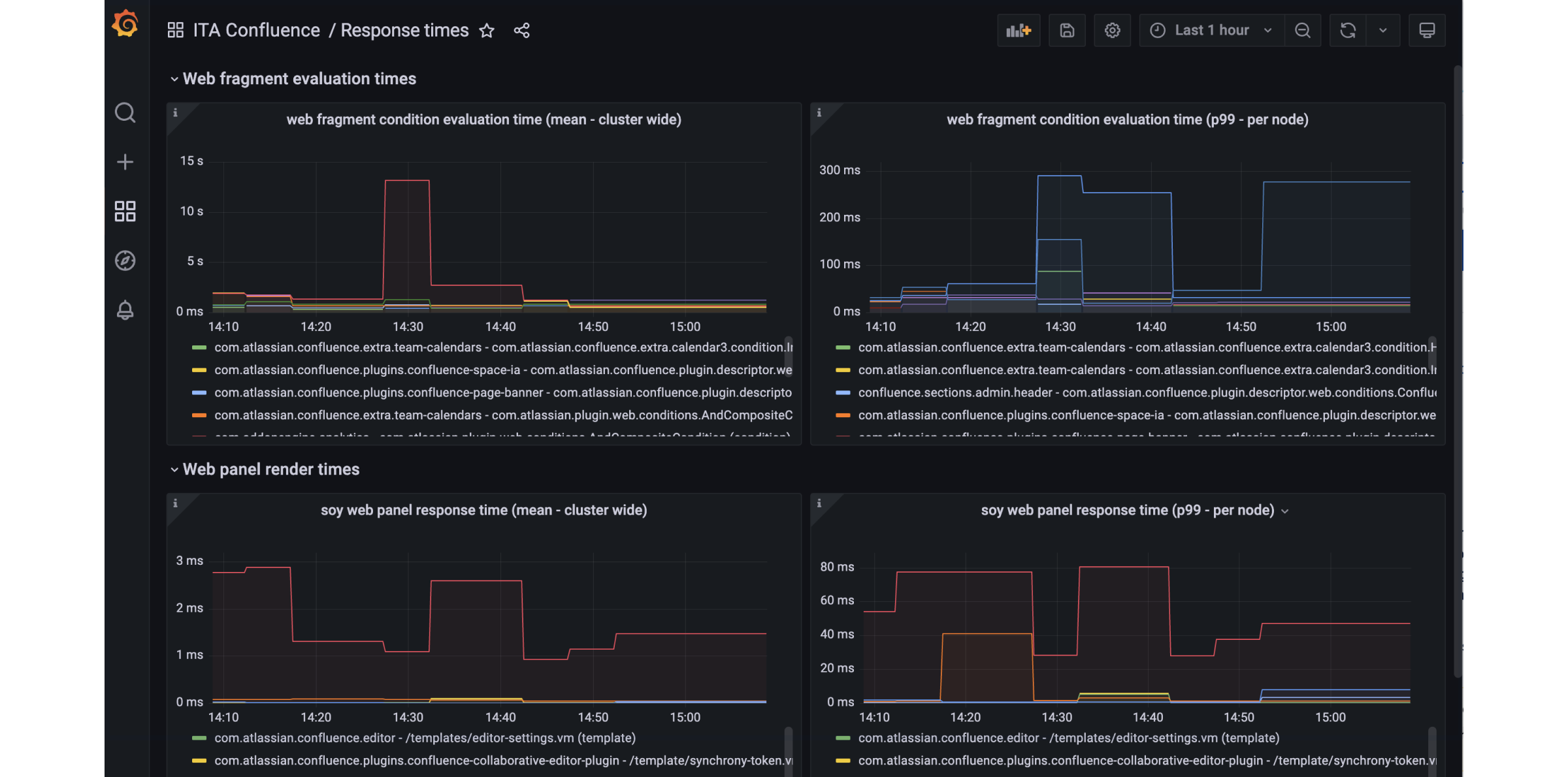Show info for the mean cluster-wide fragment panel
Viewport: 1568px width, 777px height.
[x=175, y=112]
